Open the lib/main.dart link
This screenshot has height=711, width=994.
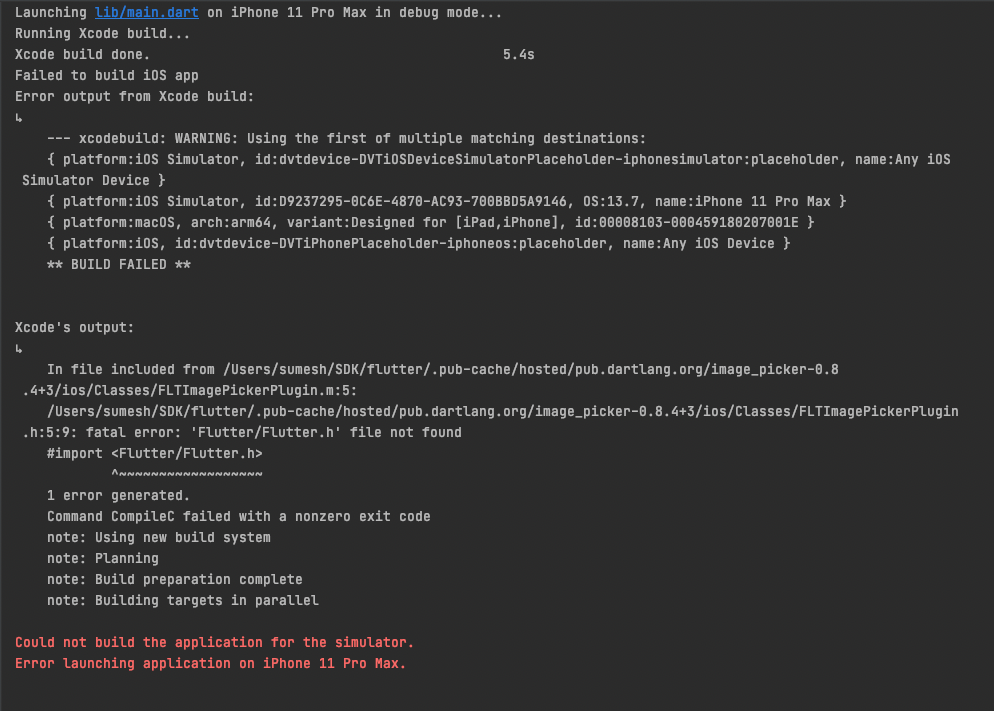click(135, 13)
